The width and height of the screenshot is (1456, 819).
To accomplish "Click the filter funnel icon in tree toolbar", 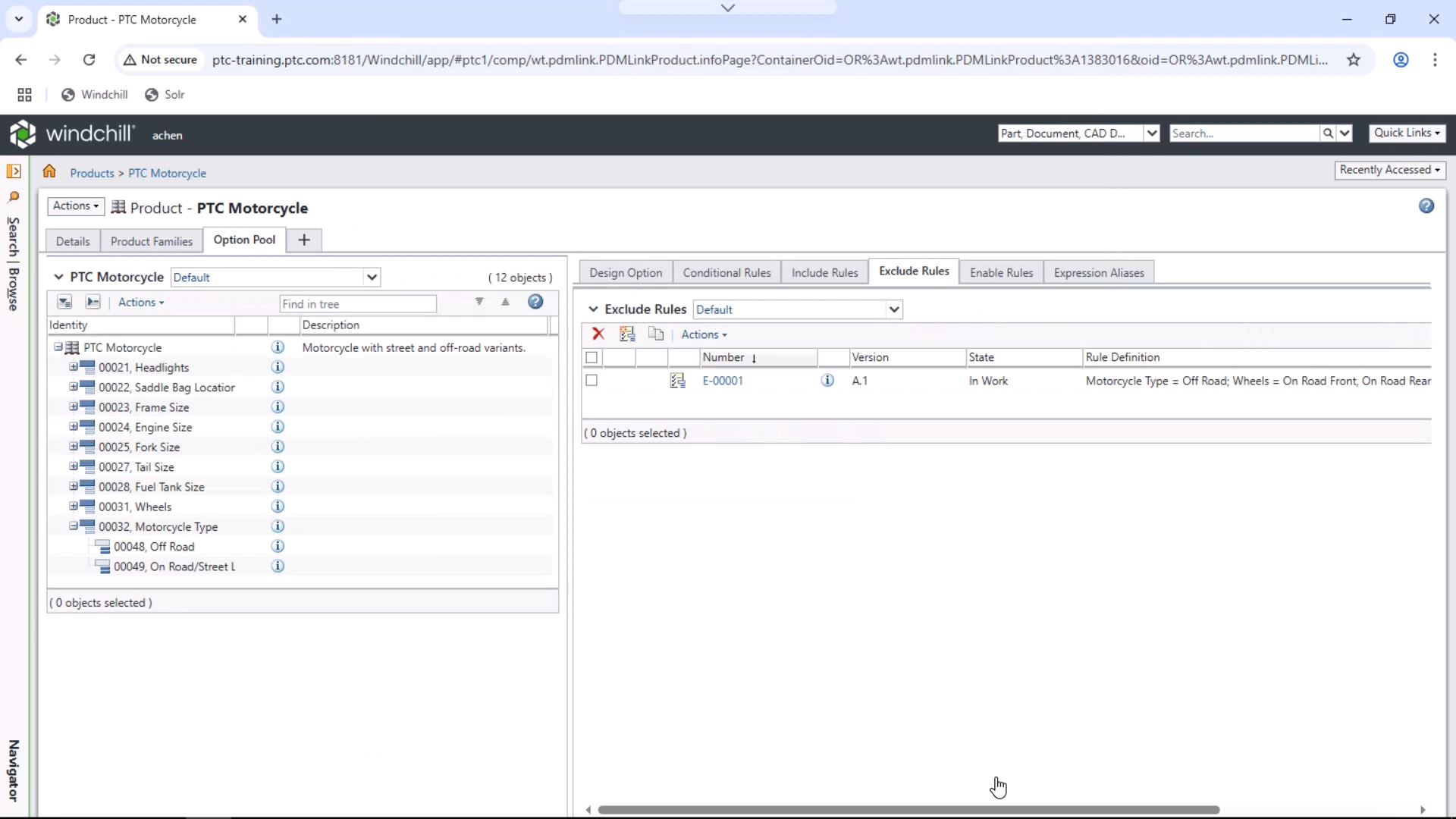I will click(479, 302).
